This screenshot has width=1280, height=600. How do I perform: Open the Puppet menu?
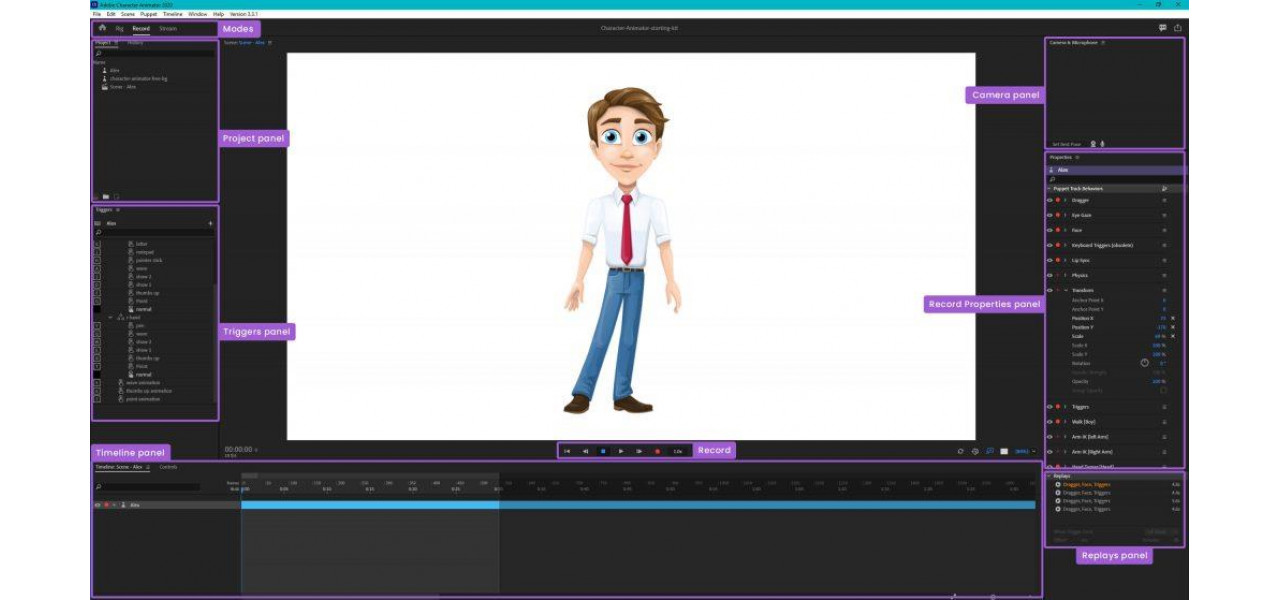[x=148, y=14]
